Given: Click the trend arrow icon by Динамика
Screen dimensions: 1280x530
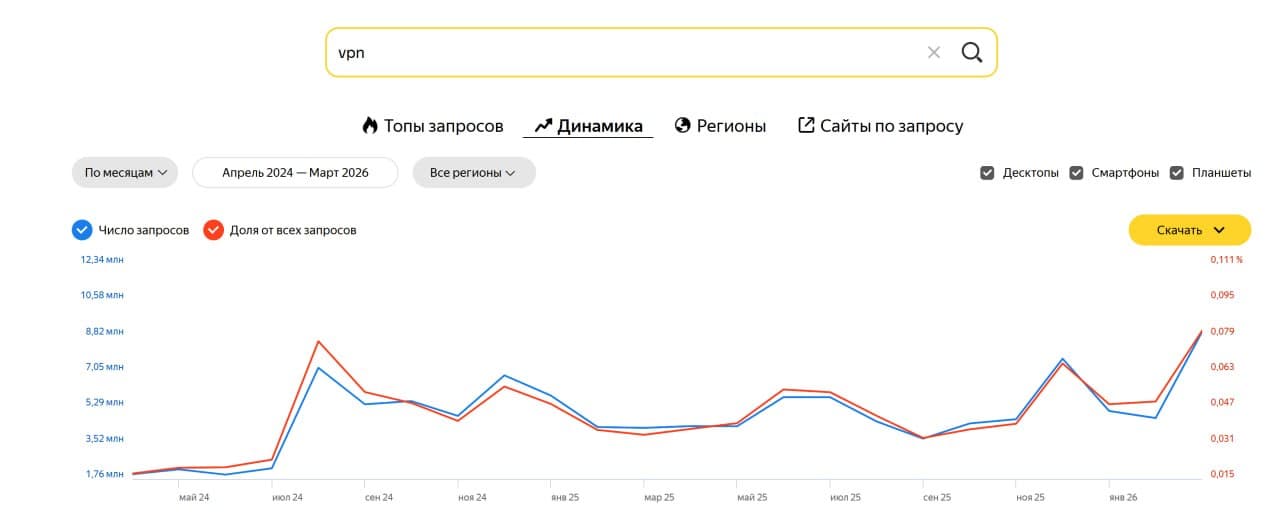Looking at the screenshot, I should 543,126.
